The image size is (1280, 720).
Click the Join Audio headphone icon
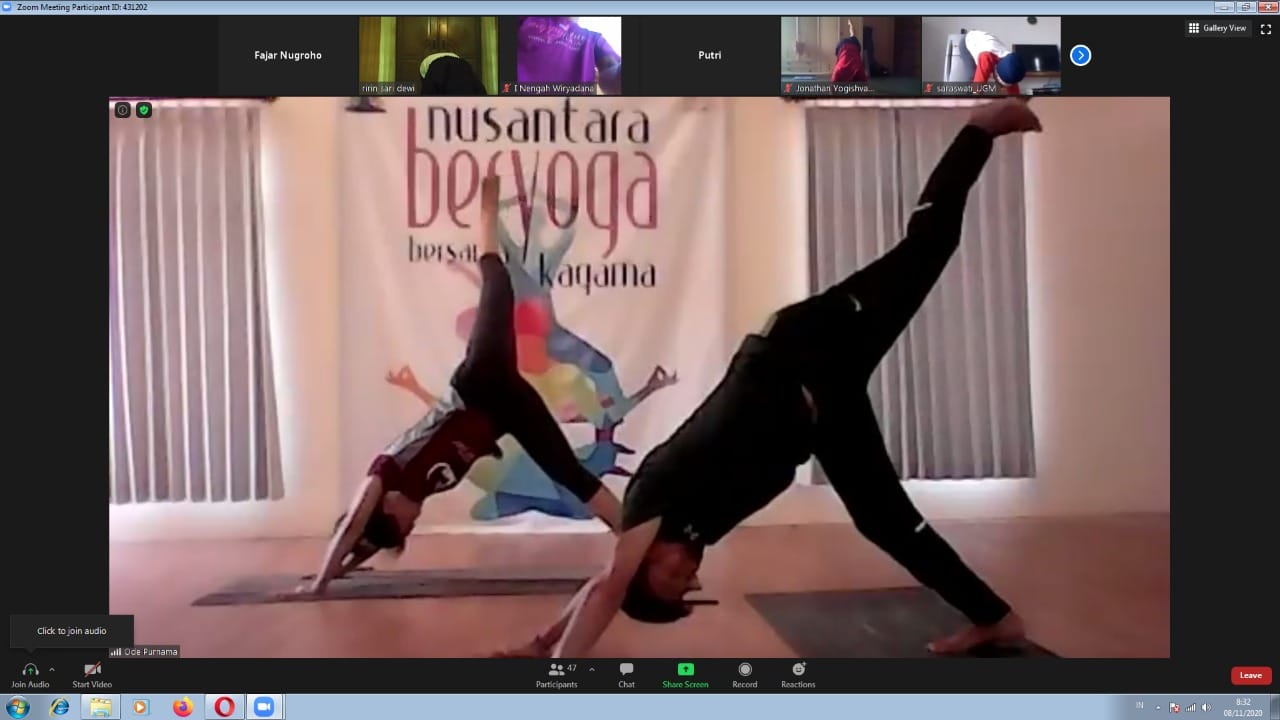pyautogui.click(x=29, y=670)
